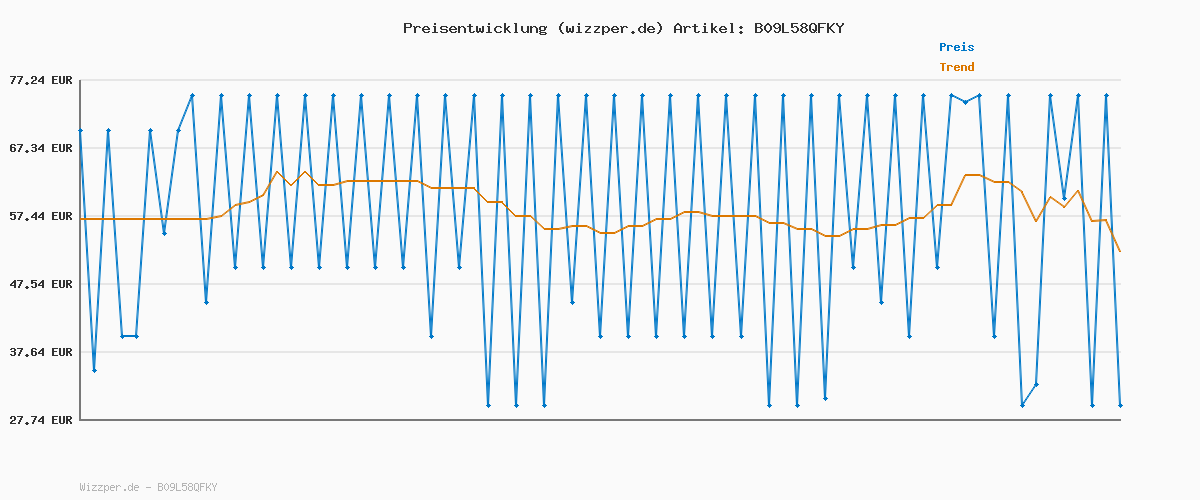
Task: Click the 57.44 EUR axis label
Action: point(41,216)
